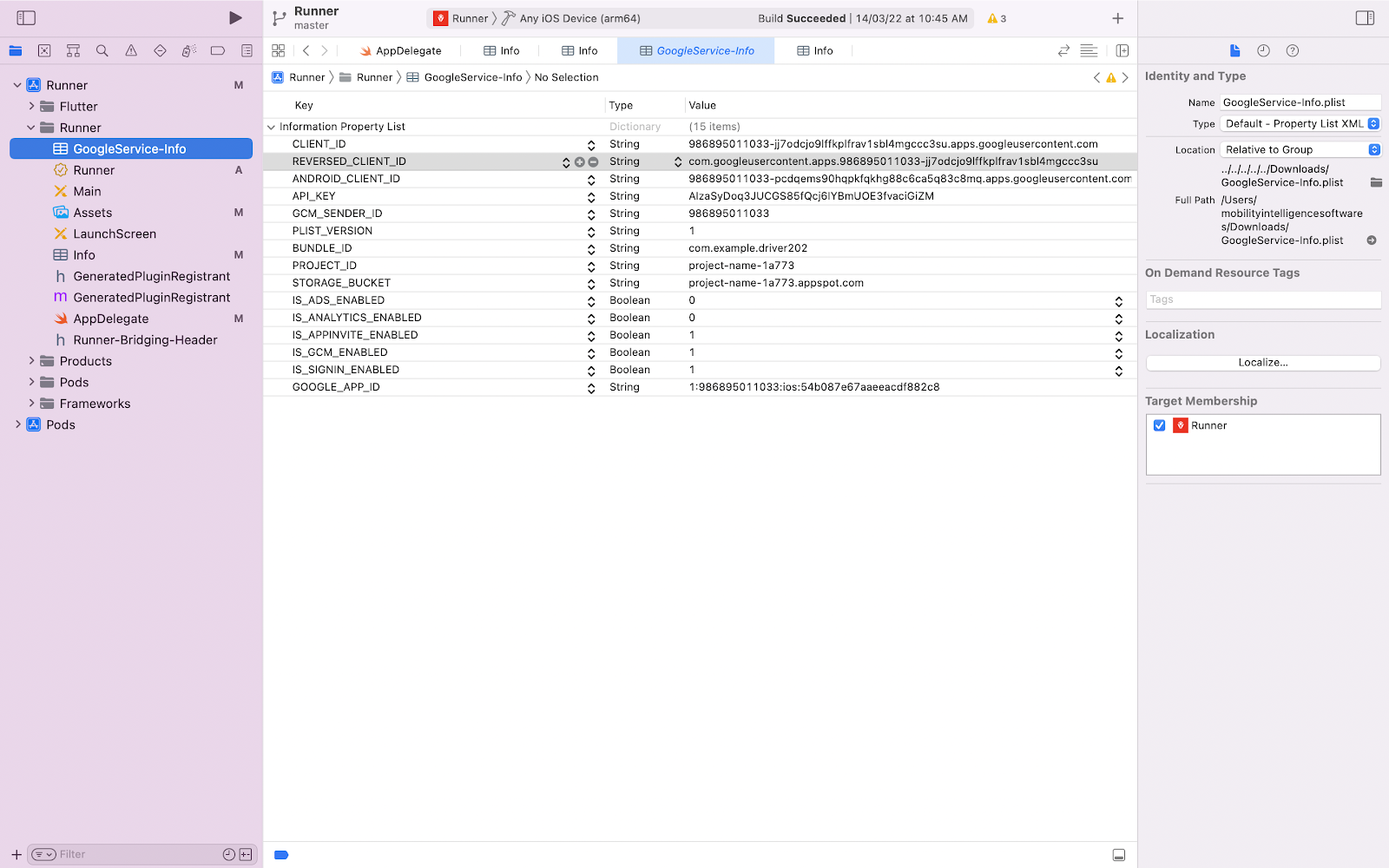Open the AppDelegate tab in the editor

click(401, 50)
